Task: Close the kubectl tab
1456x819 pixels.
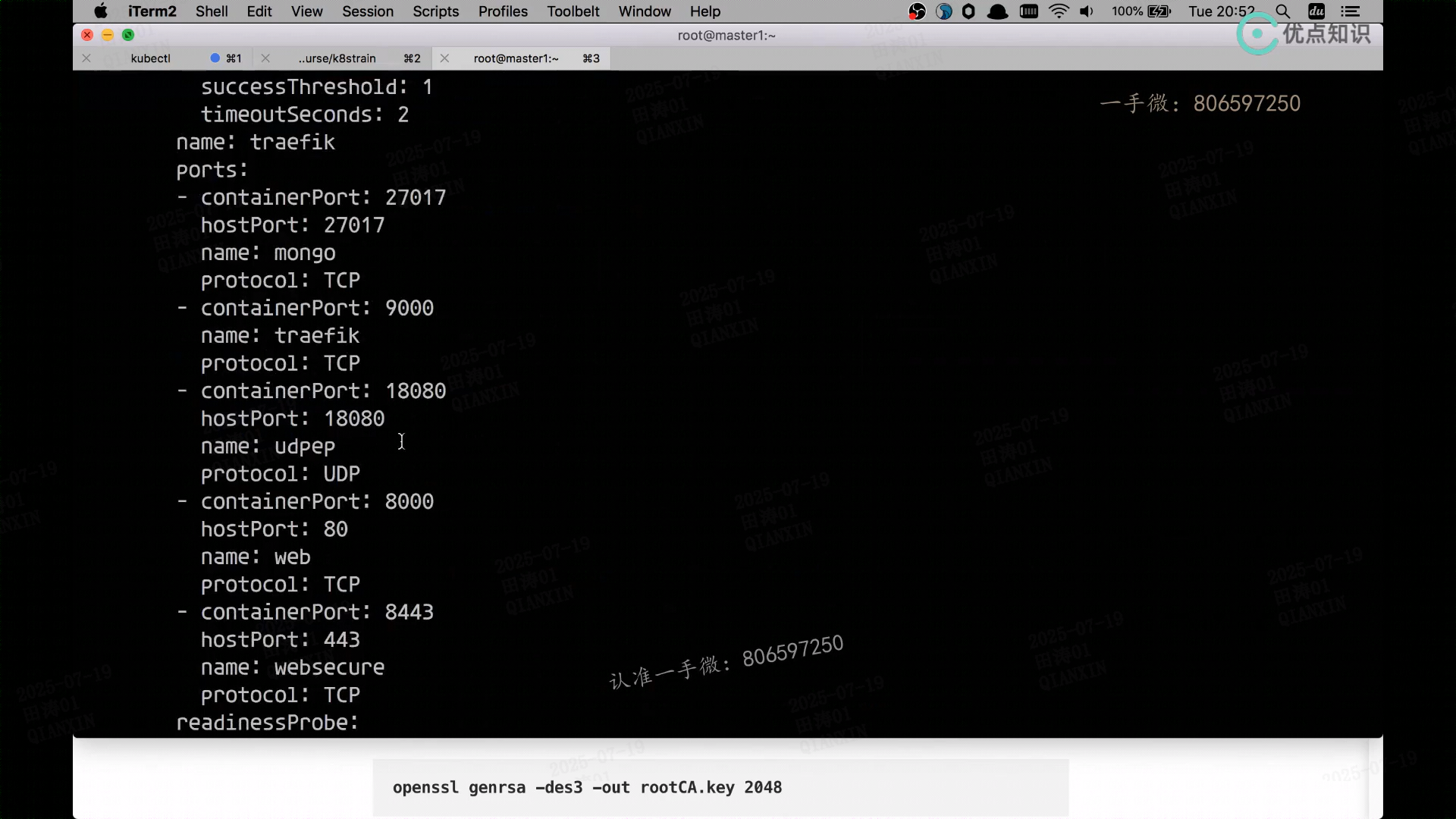Action: [x=86, y=58]
